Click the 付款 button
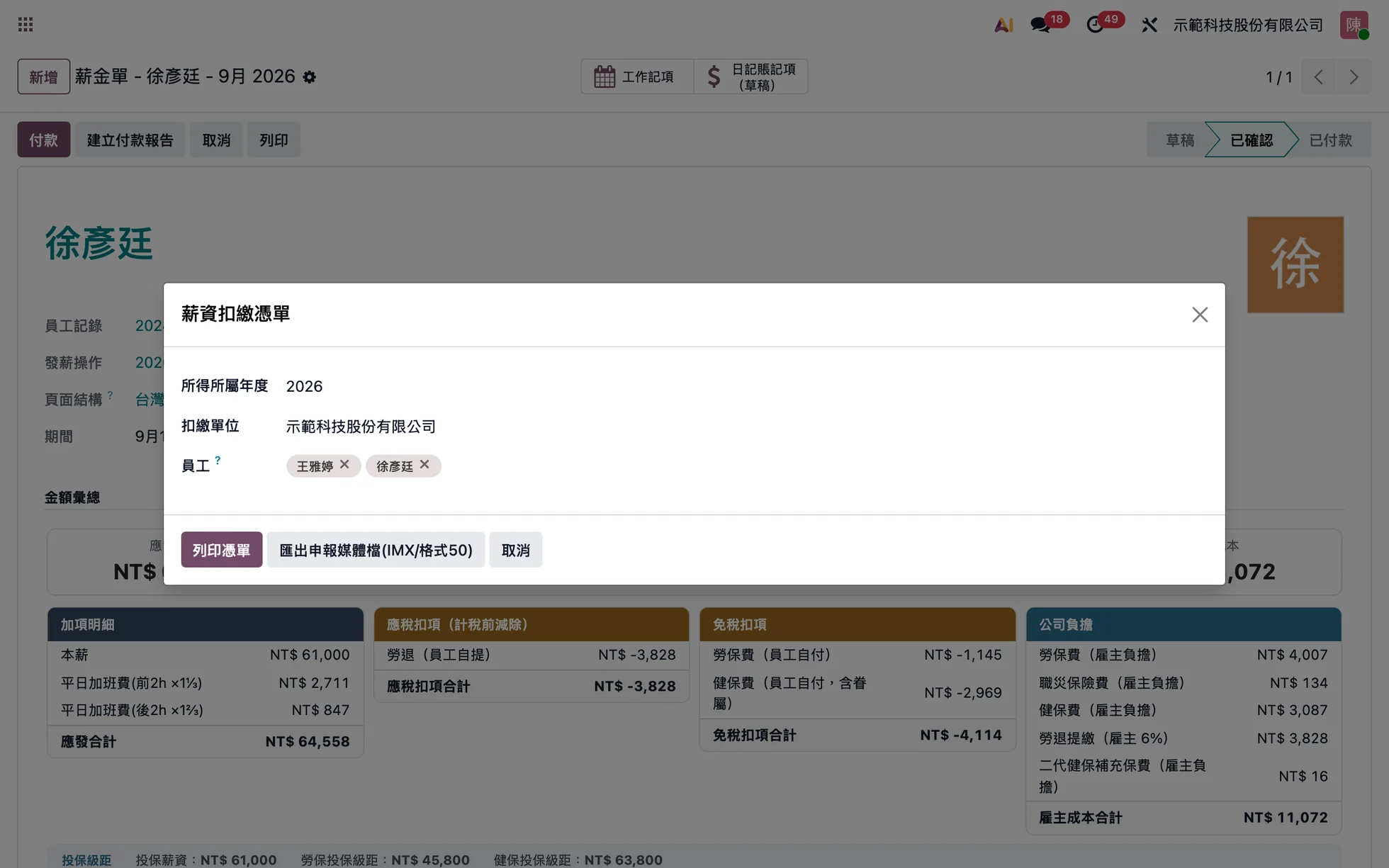Viewport: 1389px width, 868px height. pyautogui.click(x=43, y=140)
